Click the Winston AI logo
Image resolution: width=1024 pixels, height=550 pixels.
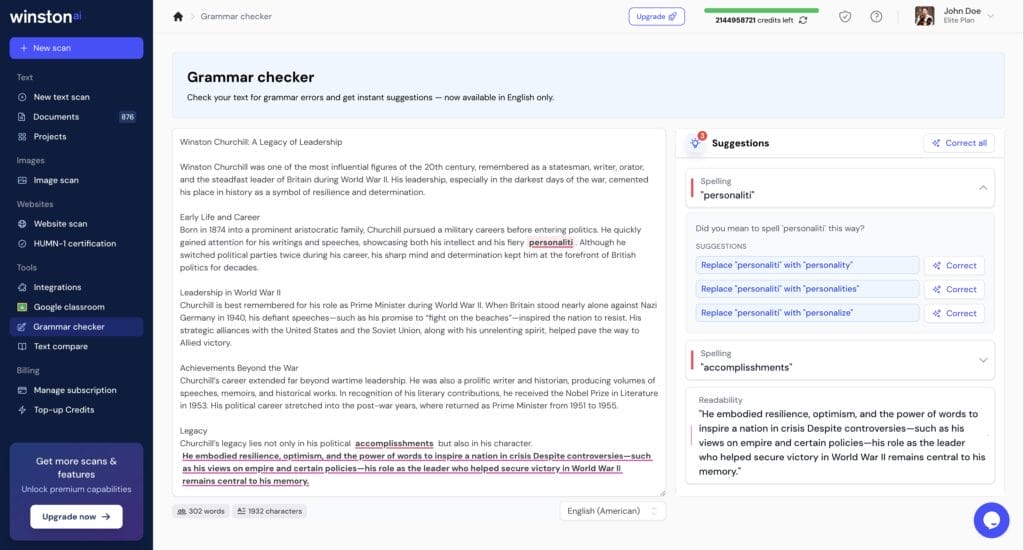[x=43, y=17]
